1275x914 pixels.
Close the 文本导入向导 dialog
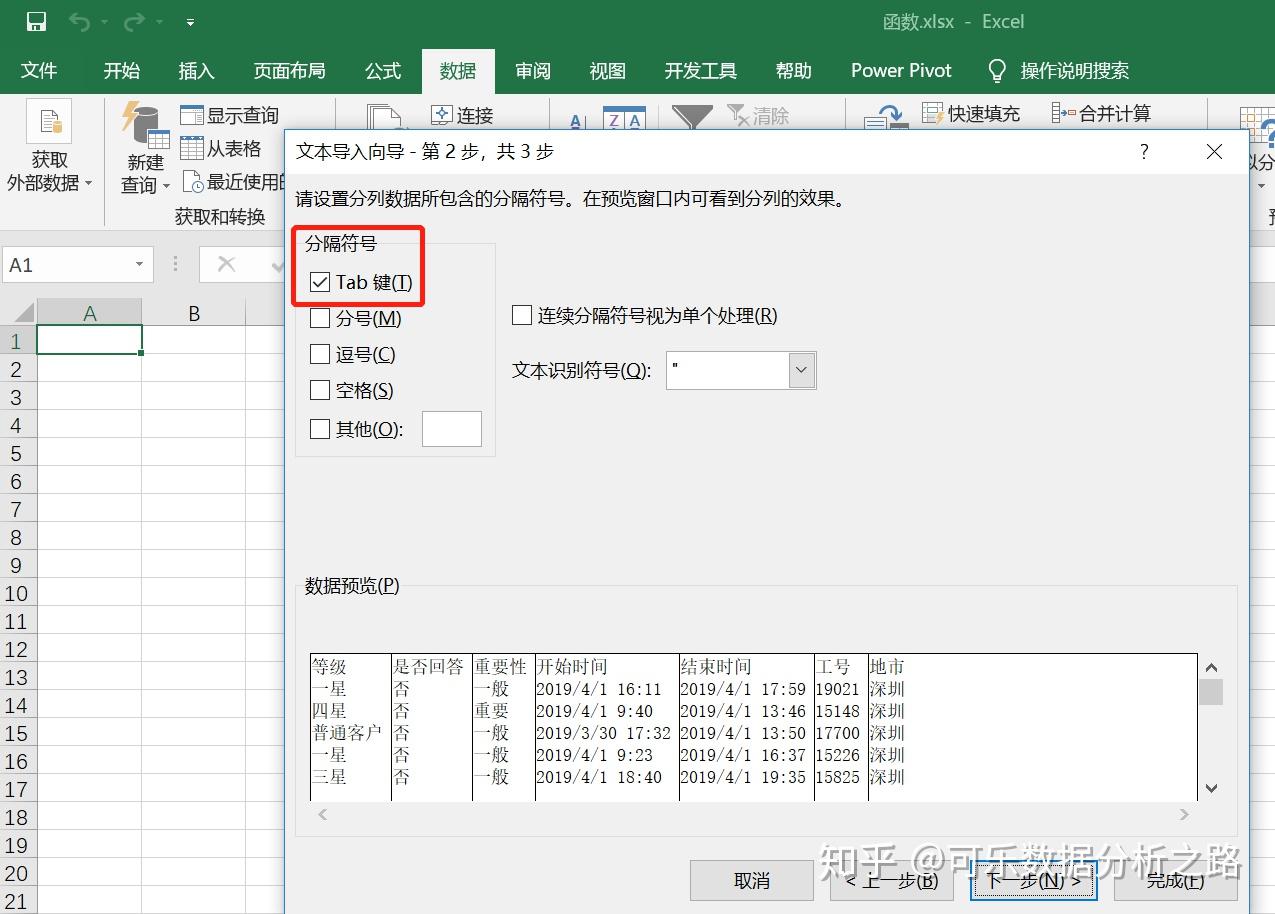1214,151
